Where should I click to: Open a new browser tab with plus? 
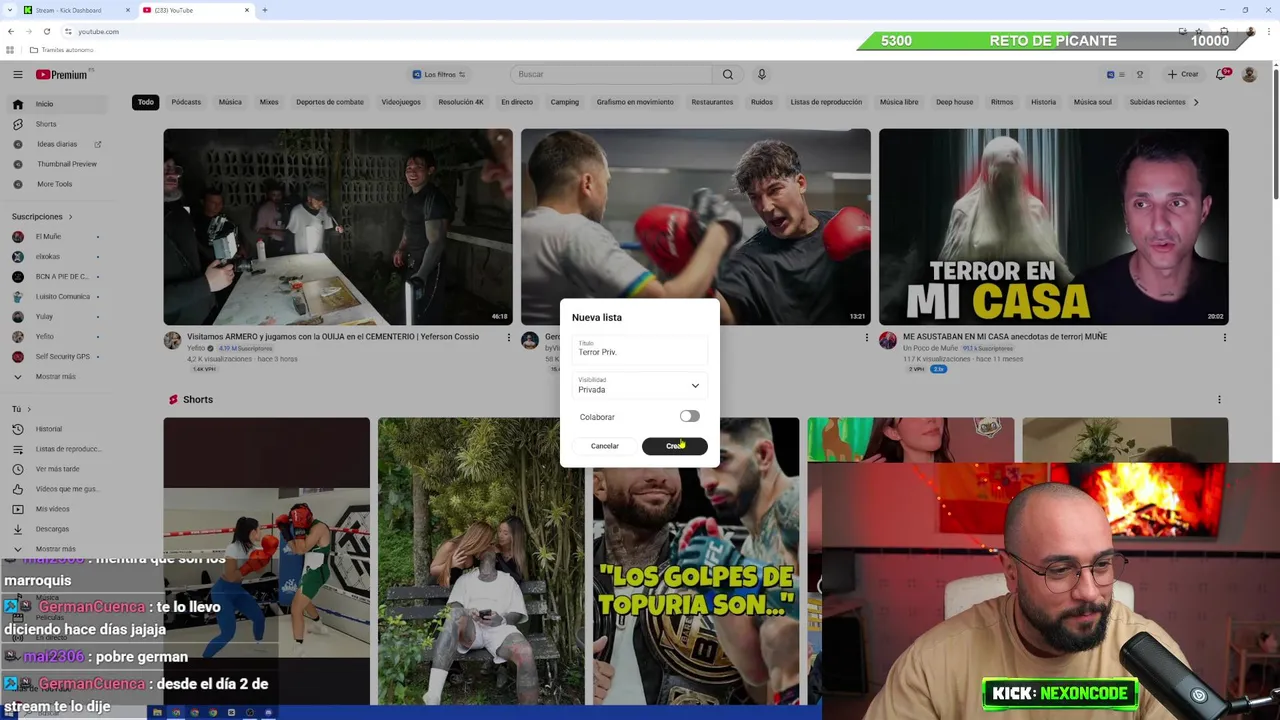265,10
